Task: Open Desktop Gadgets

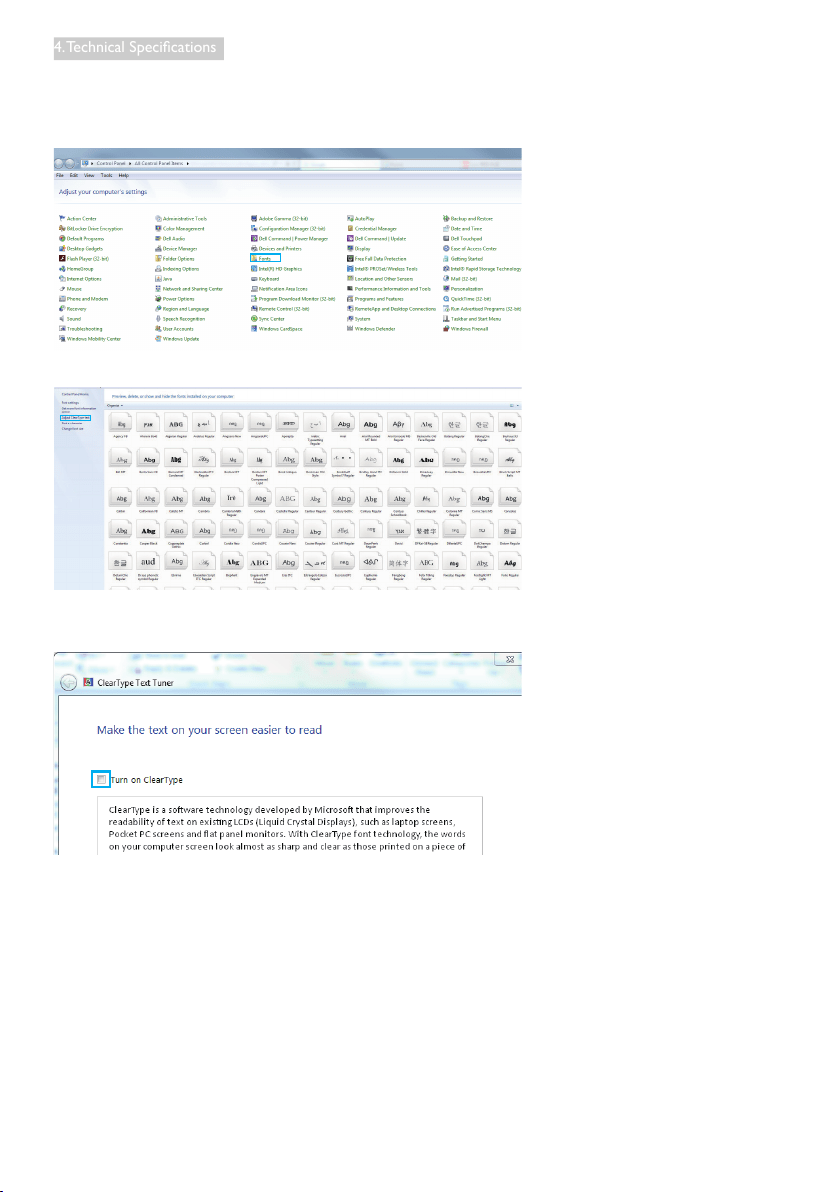Action: 81,249
